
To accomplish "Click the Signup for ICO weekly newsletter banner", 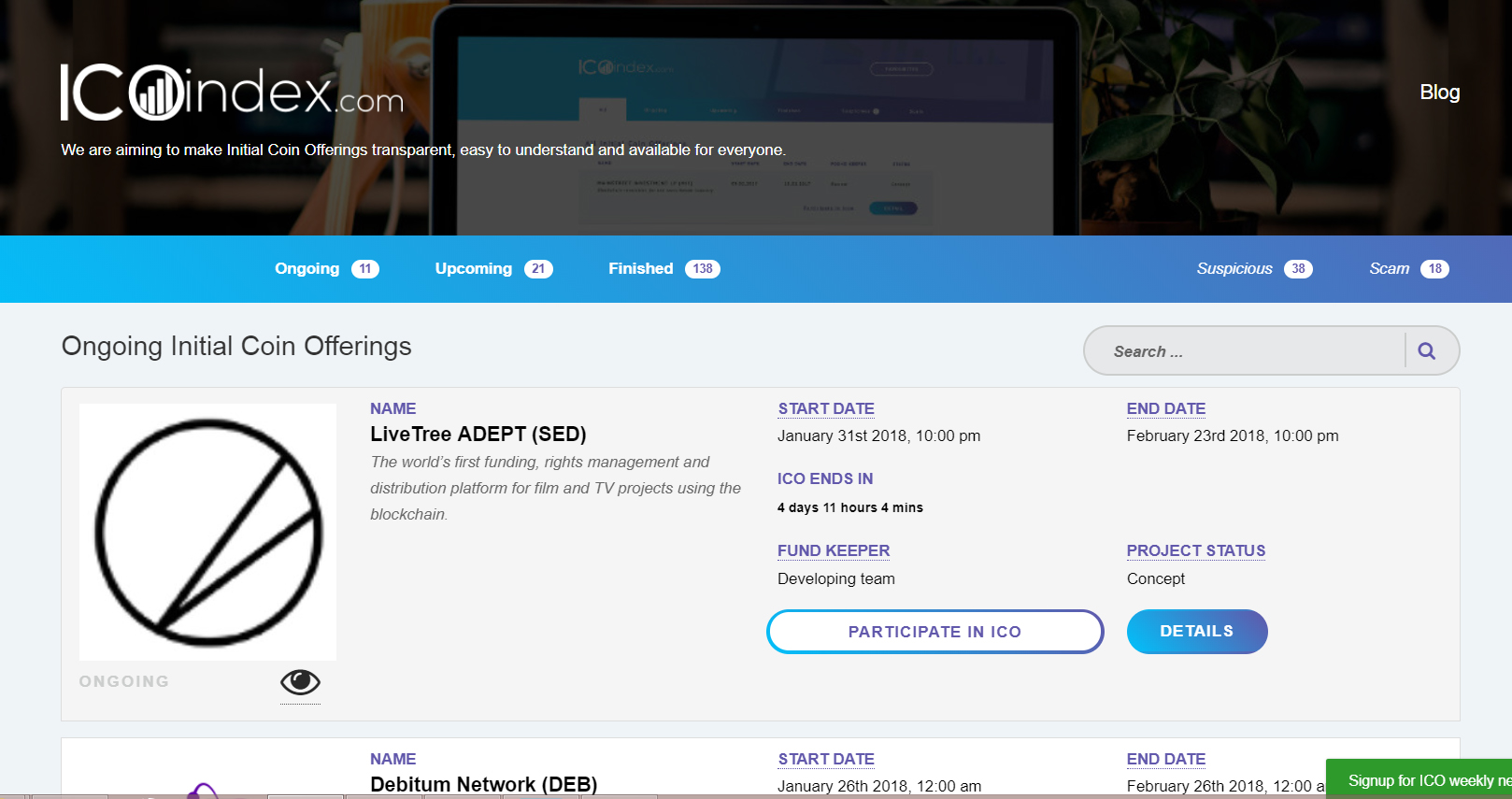I will pyautogui.click(x=1419, y=779).
